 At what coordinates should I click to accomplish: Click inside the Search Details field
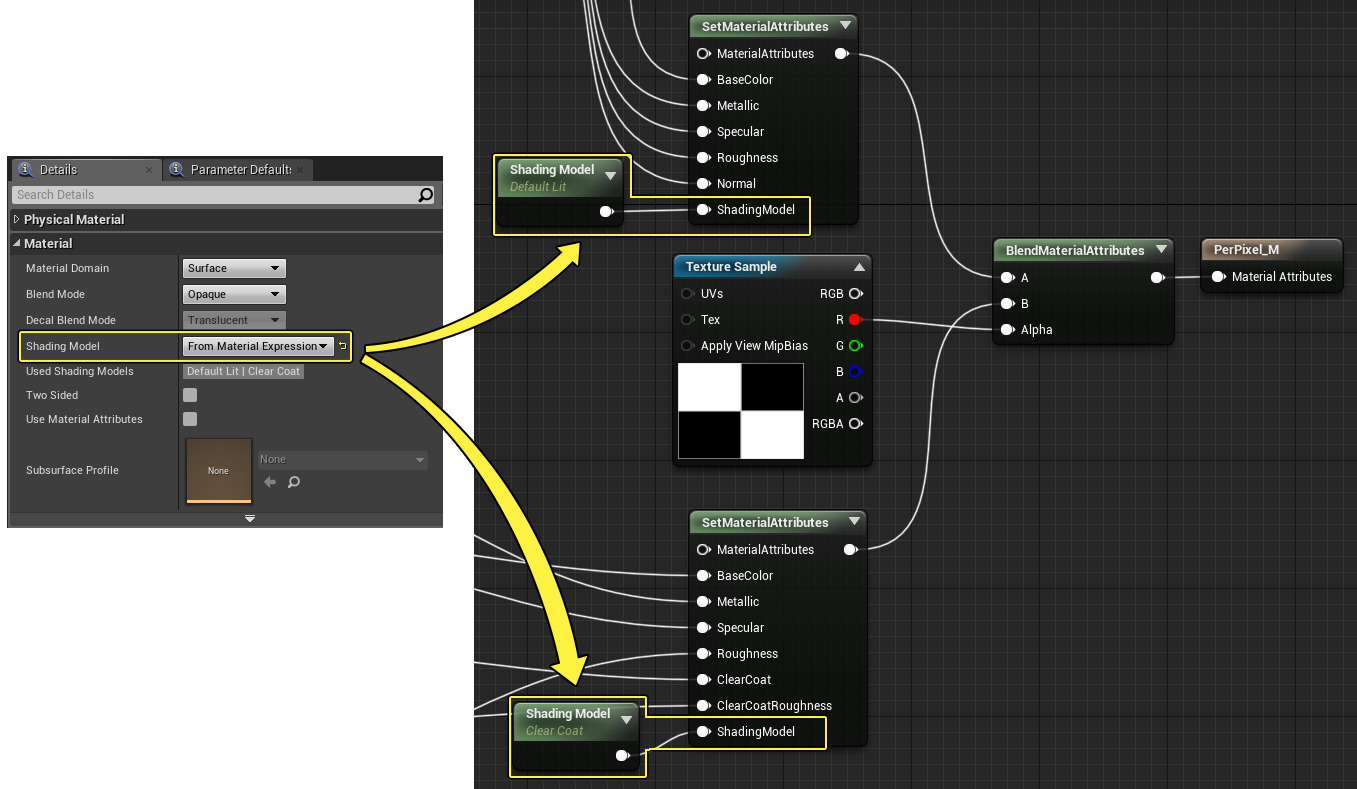210,195
